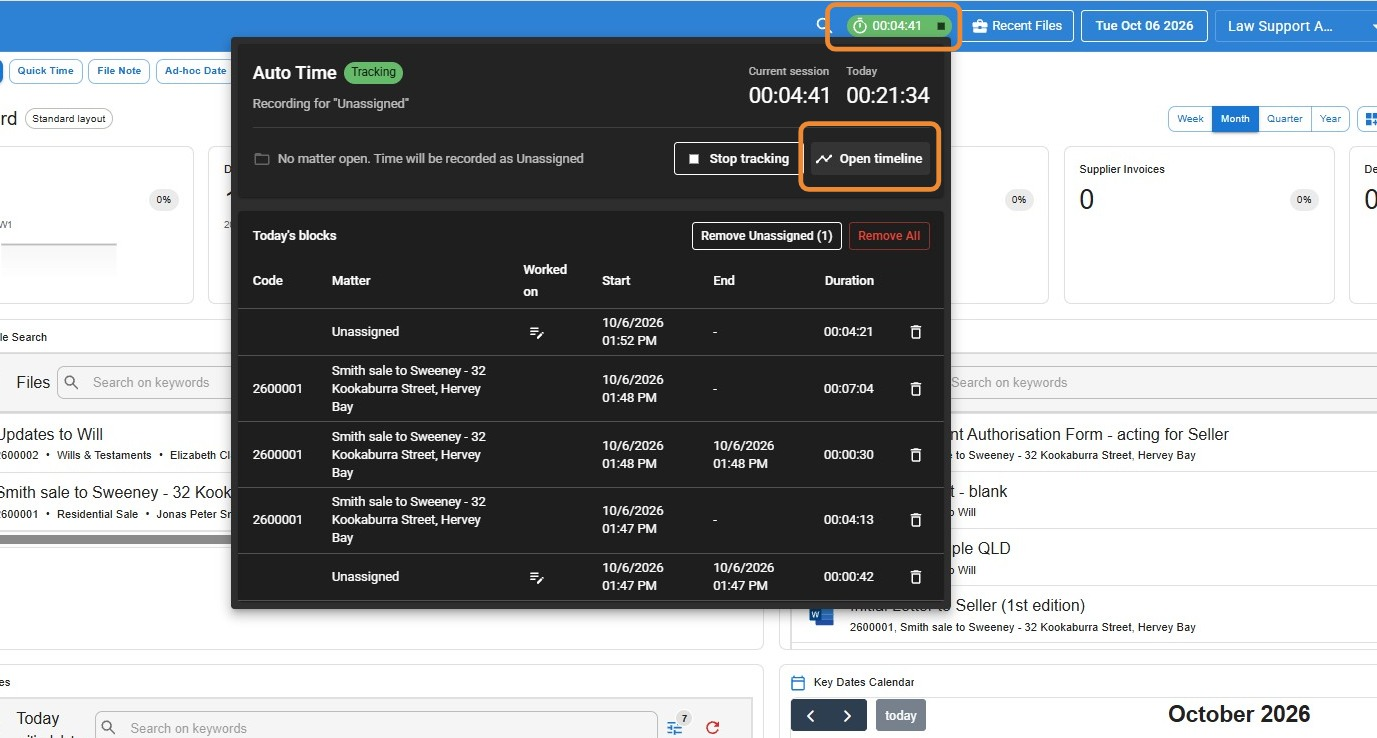1377x738 pixels.
Task: Assign matter for the 00:00:42 Unassigned block
Action: 537,577
